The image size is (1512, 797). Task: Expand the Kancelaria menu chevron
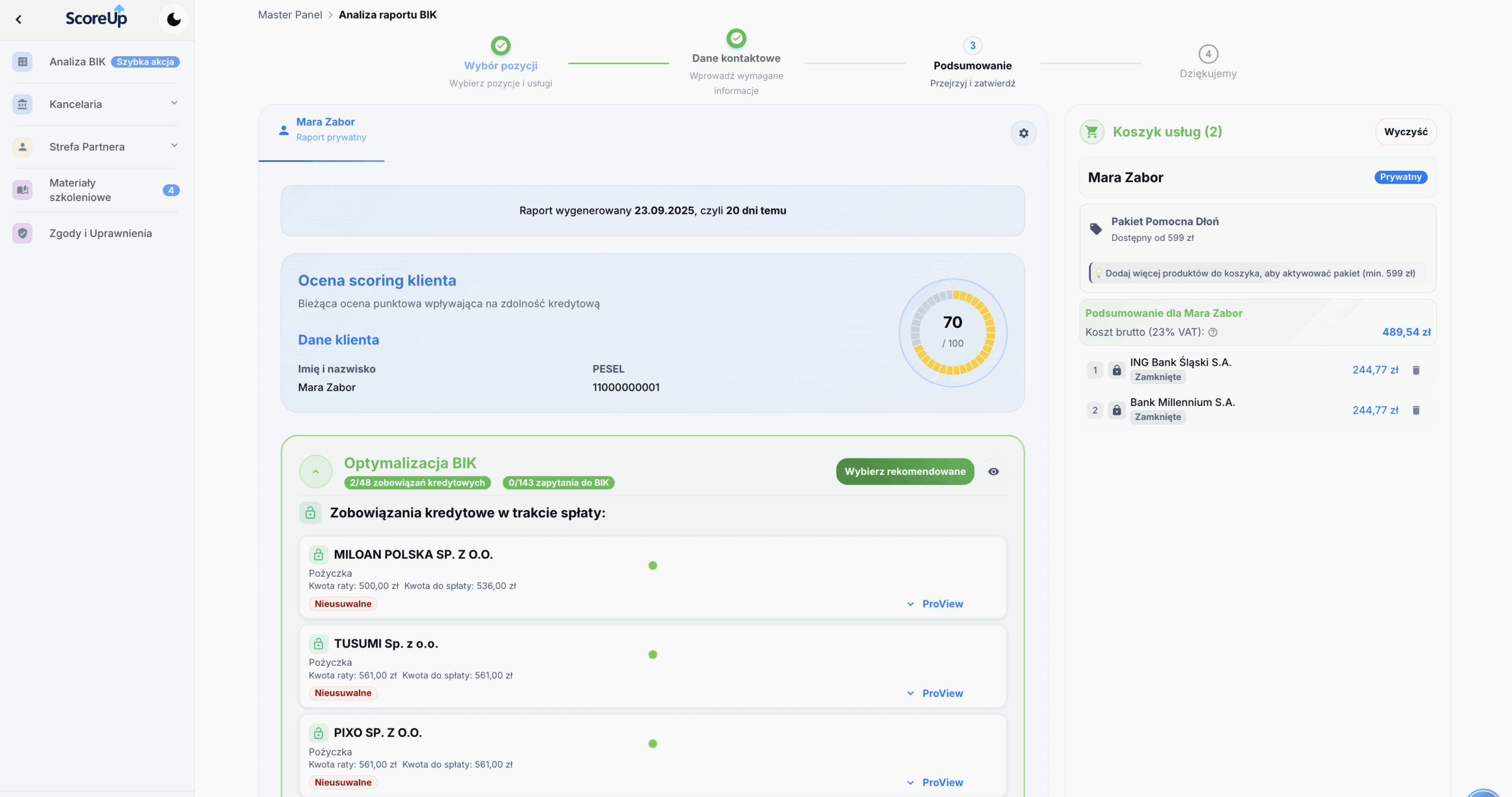174,103
